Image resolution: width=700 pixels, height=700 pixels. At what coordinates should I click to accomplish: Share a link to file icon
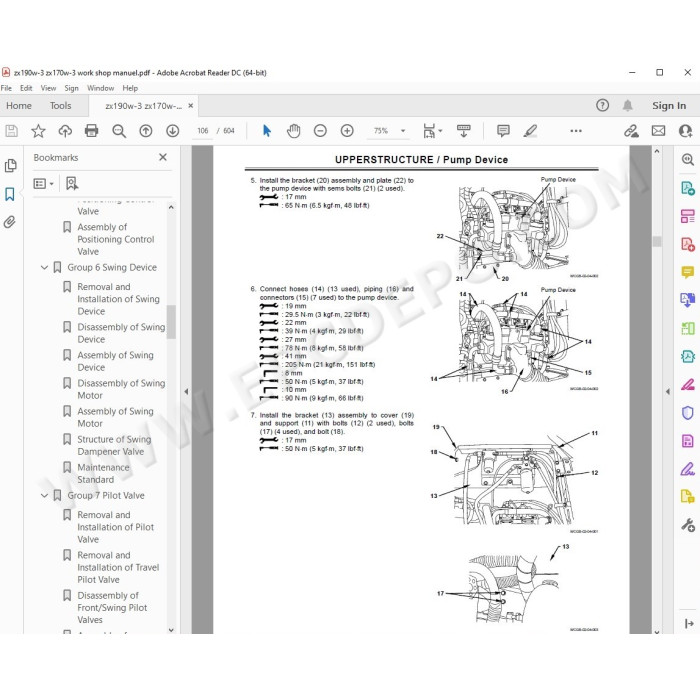click(x=631, y=131)
